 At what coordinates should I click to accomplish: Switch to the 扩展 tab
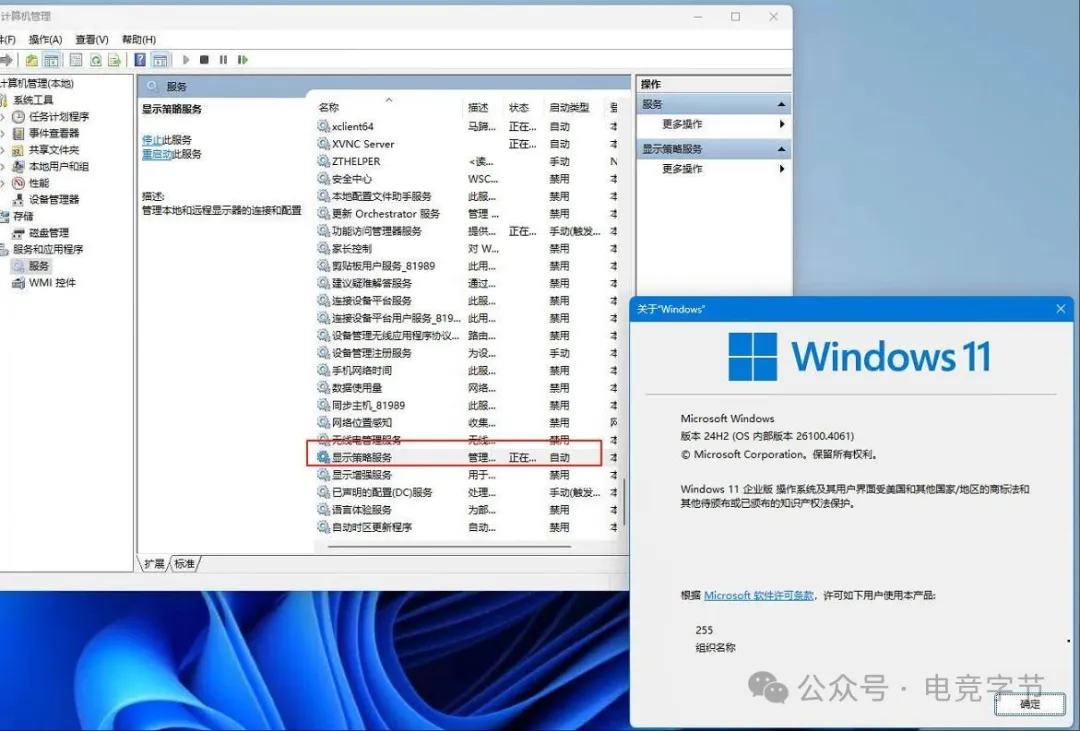pos(154,564)
